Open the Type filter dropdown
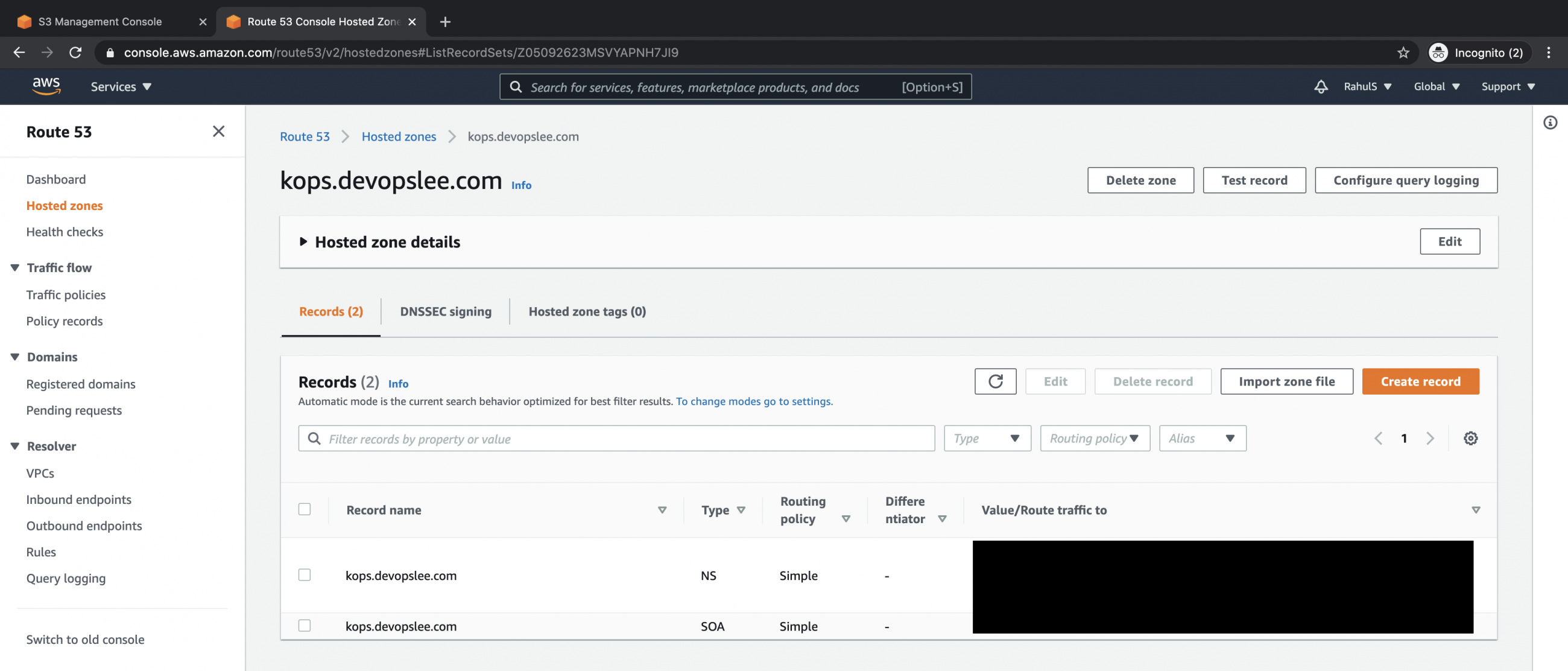1568x671 pixels. (x=987, y=438)
